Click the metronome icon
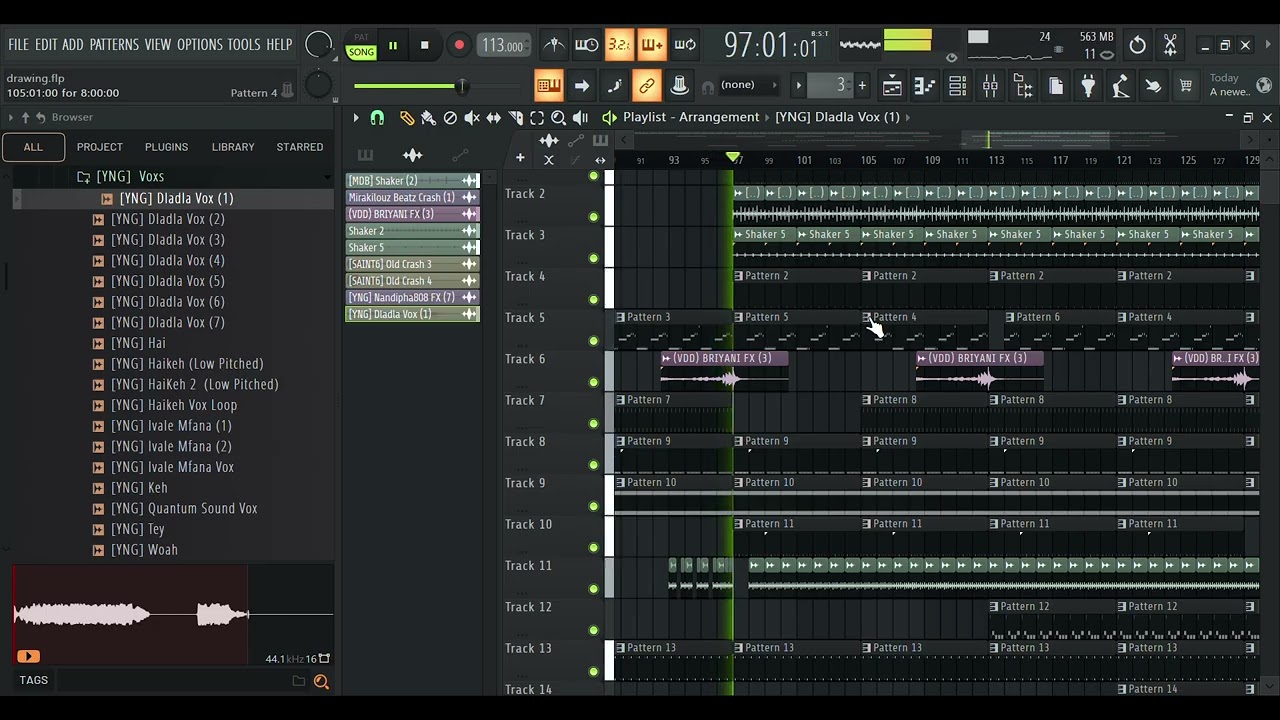This screenshot has width=1280, height=720. pos(553,45)
